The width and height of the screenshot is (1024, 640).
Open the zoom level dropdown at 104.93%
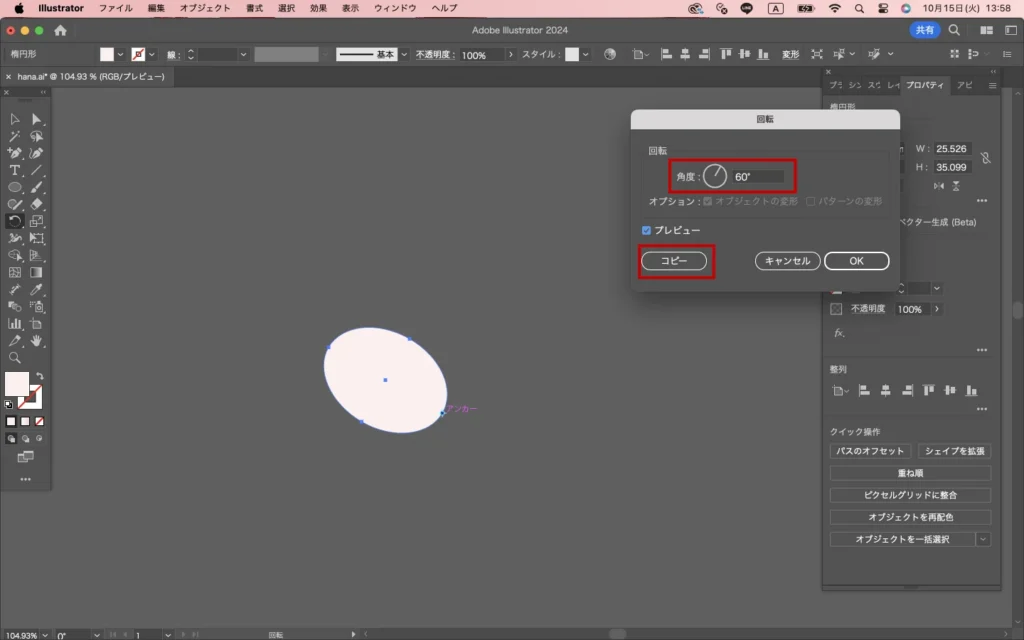coord(44,635)
